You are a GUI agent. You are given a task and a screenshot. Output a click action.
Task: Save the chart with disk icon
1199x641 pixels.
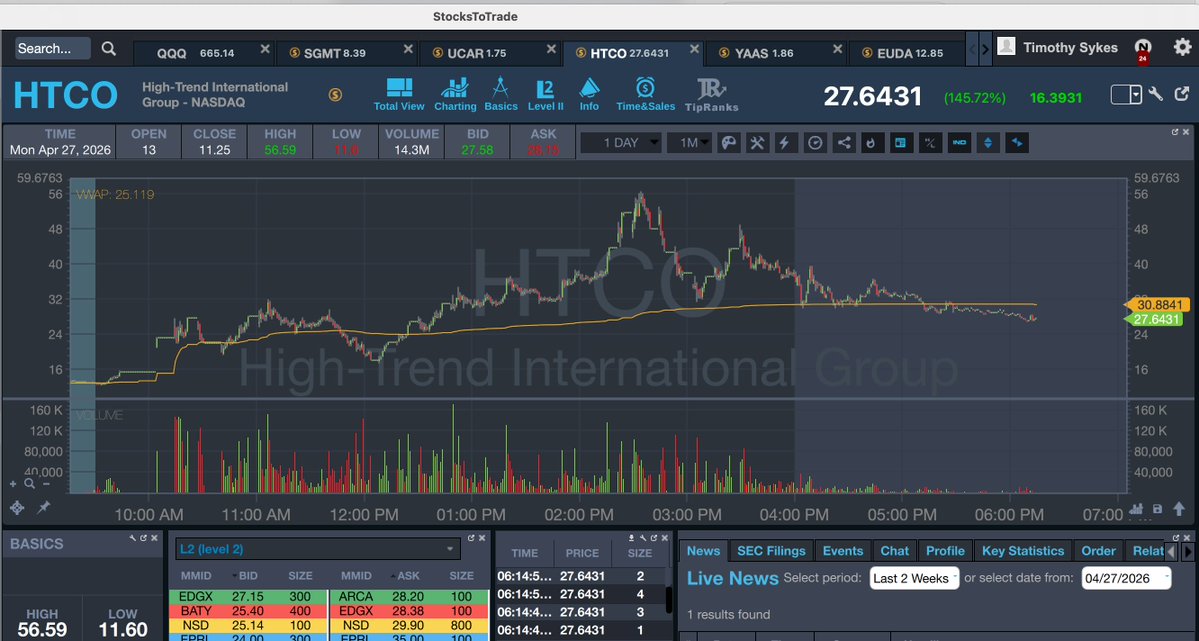tap(1158, 509)
